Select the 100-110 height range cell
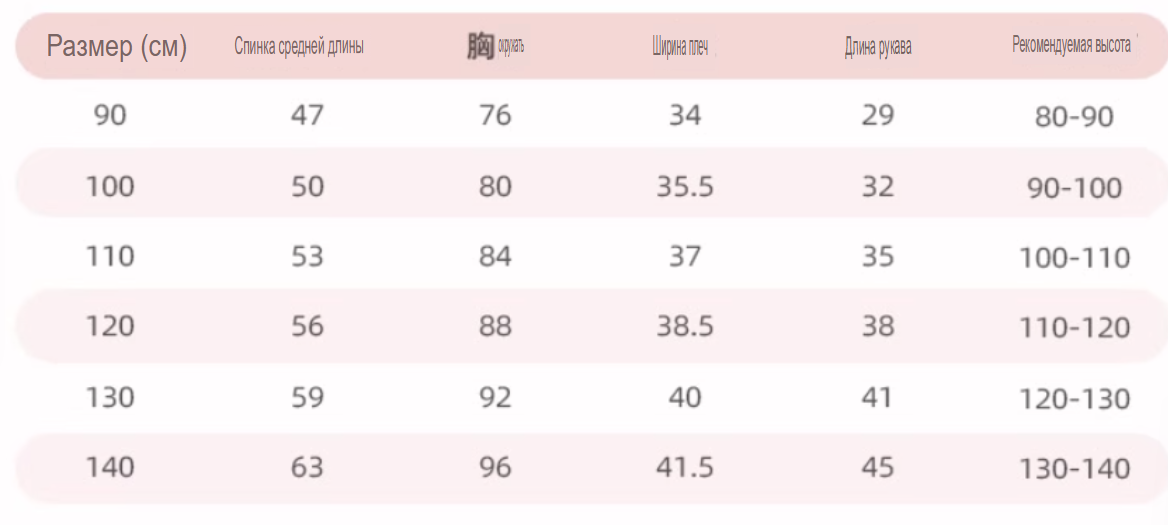Image resolution: width=1168 pixels, height=525 pixels. [1074, 258]
